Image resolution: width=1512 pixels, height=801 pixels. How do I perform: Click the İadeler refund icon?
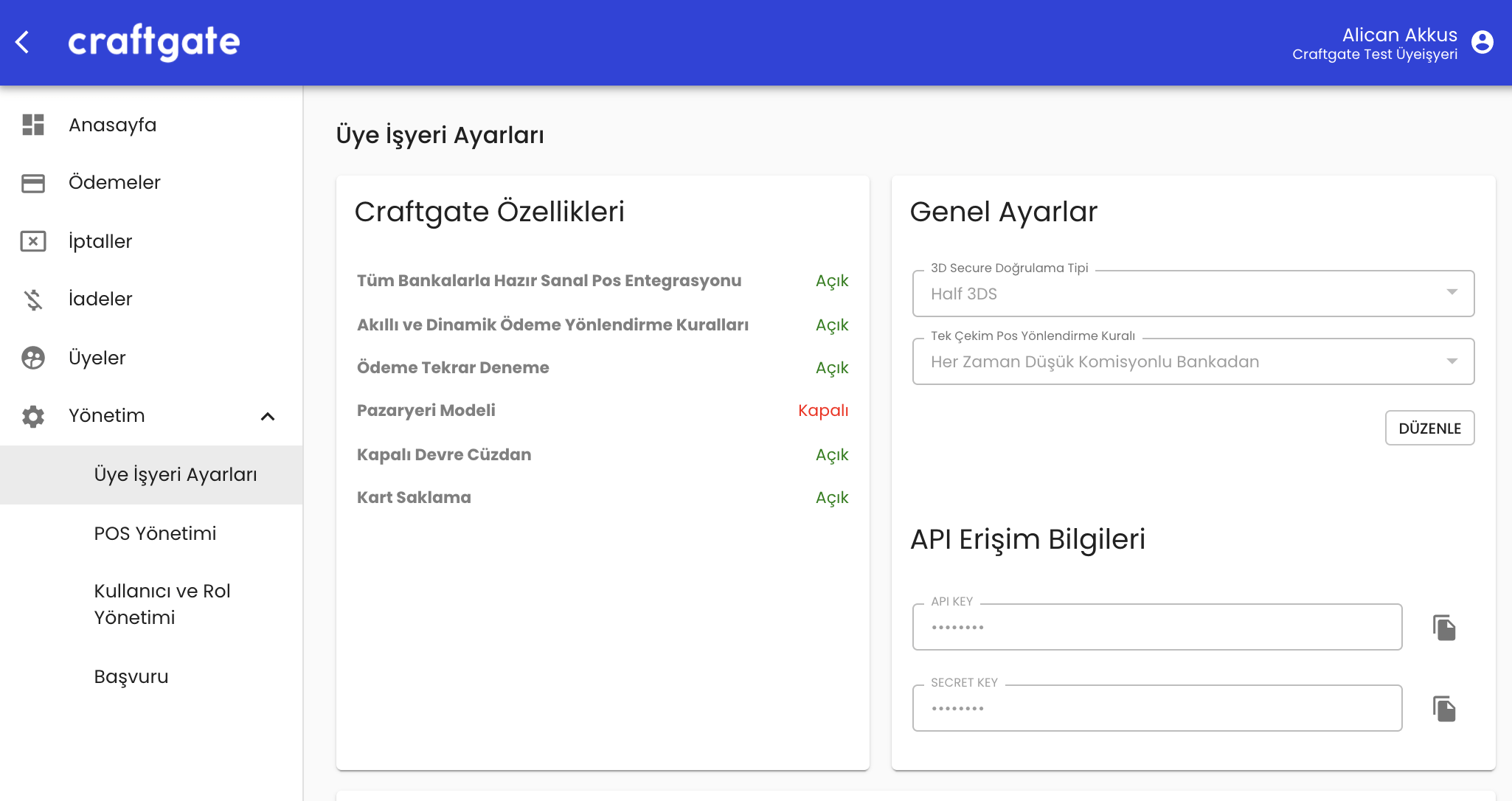coord(33,299)
